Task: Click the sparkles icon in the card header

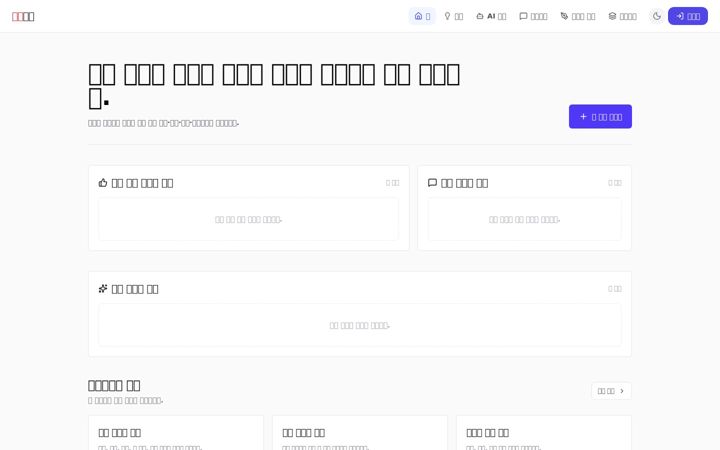Action: coord(103,289)
